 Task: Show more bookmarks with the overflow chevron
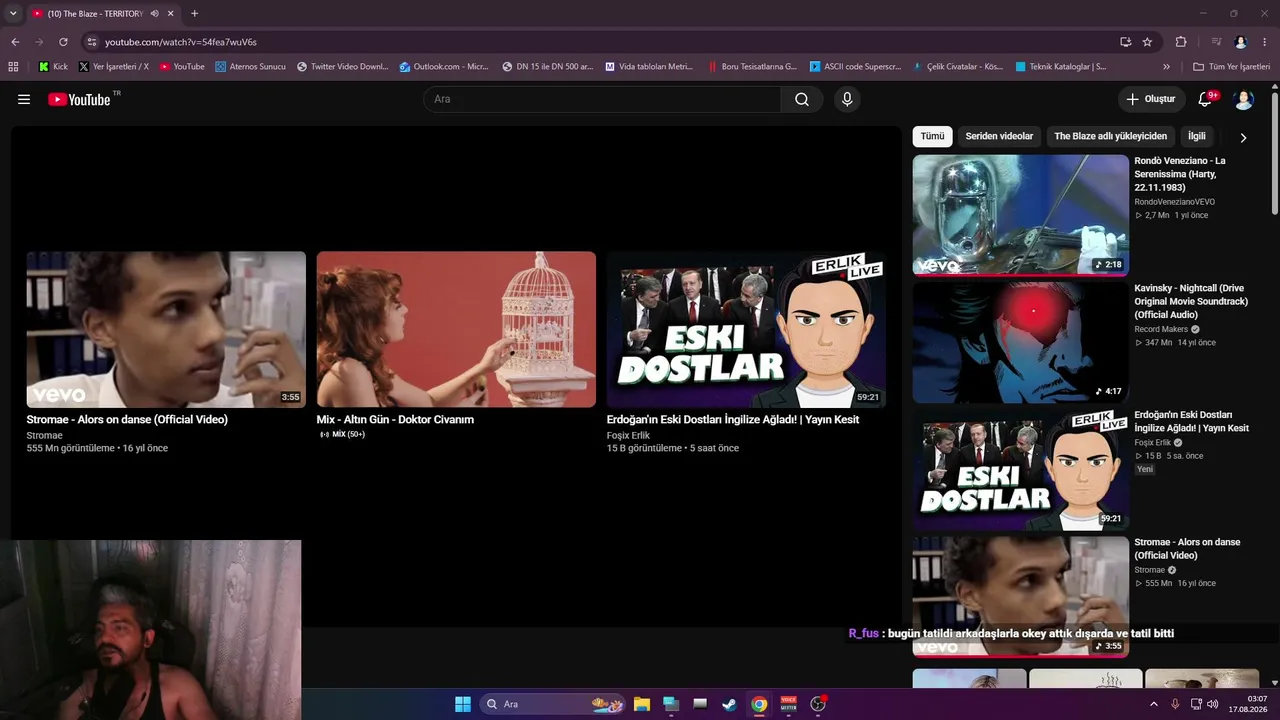(1166, 67)
